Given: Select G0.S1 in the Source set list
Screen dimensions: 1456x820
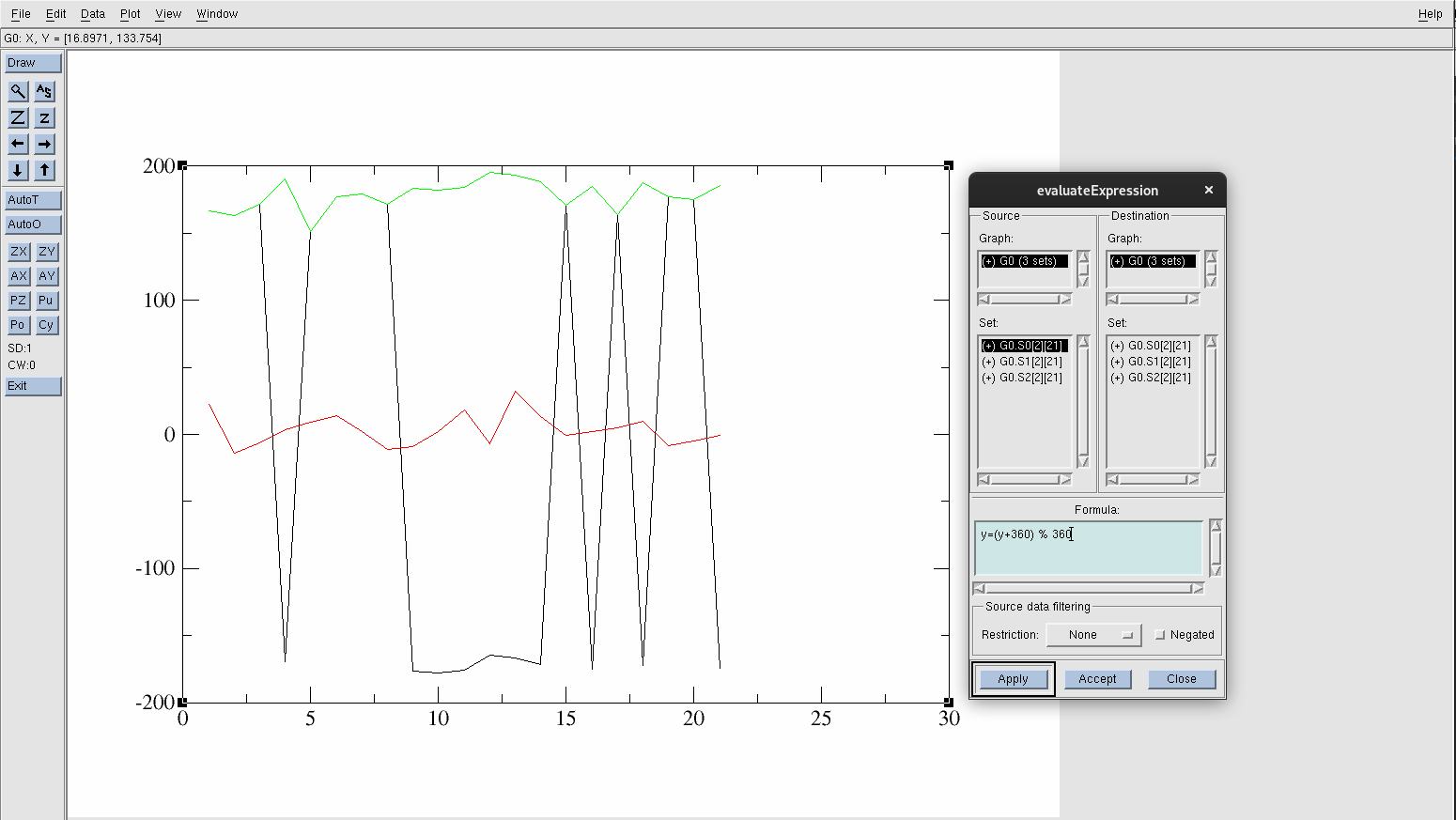Looking at the screenshot, I should [x=1024, y=362].
